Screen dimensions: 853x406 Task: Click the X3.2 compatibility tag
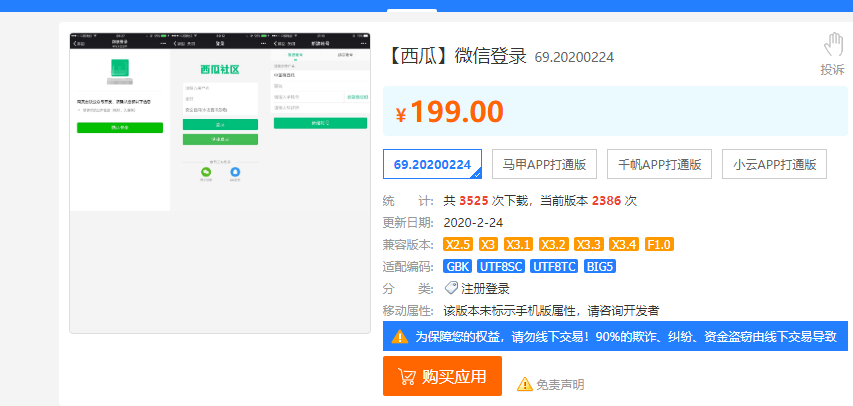click(554, 244)
